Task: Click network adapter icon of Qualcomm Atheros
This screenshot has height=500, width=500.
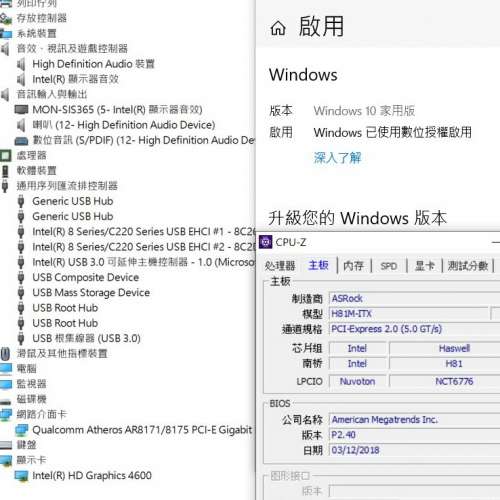Action: pos(22,430)
